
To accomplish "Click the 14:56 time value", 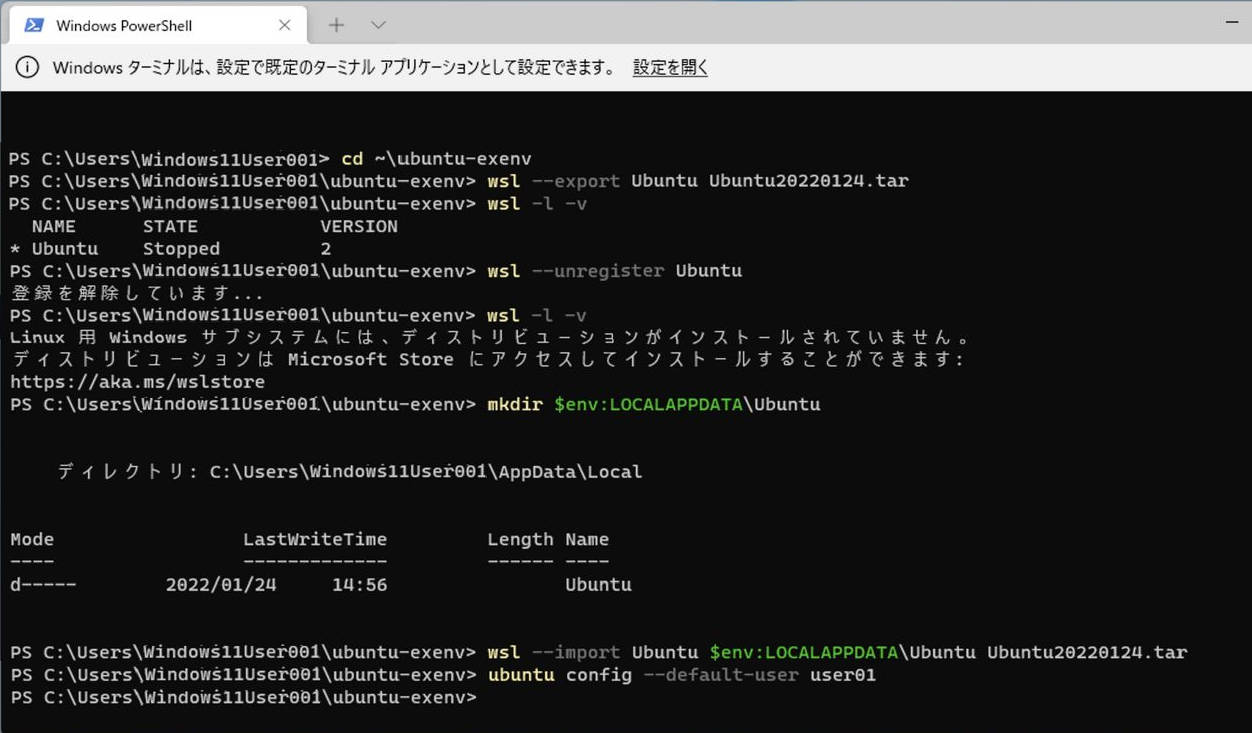I will pos(359,585).
